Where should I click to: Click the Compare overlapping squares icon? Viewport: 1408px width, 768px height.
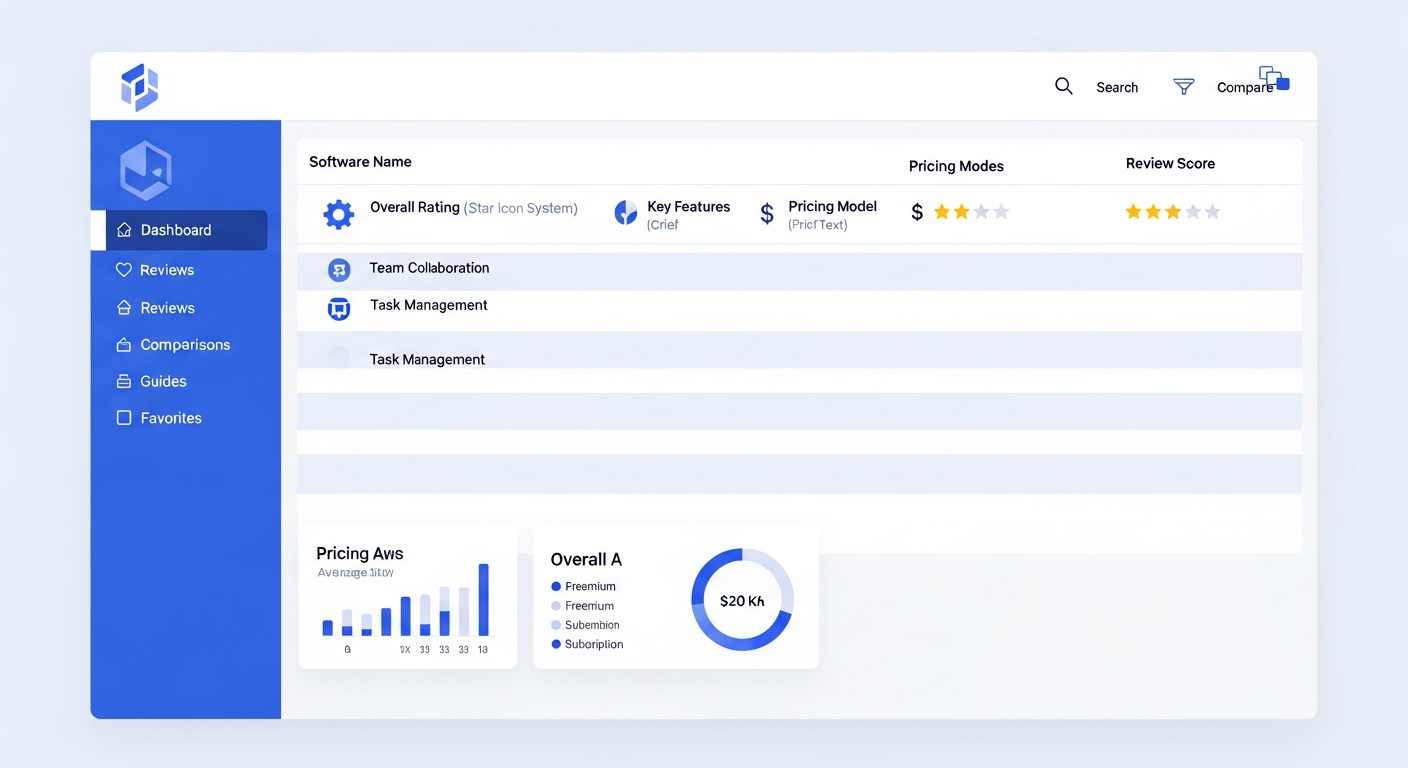click(1274, 78)
